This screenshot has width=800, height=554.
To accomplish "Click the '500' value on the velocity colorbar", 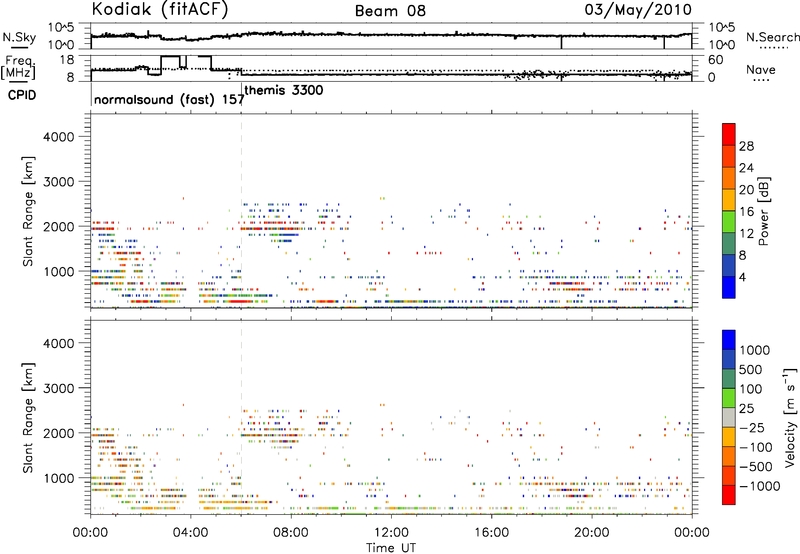I will pyautogui.click(x=751, y=369).
